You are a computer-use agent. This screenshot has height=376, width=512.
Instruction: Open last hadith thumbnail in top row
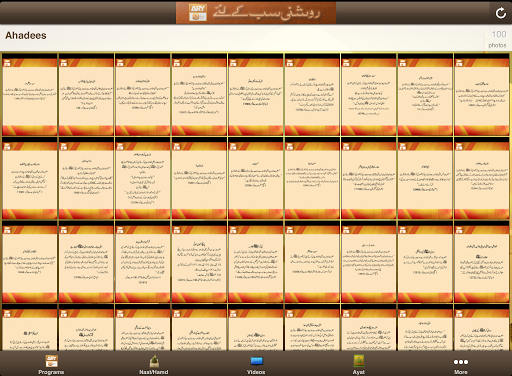481,94
